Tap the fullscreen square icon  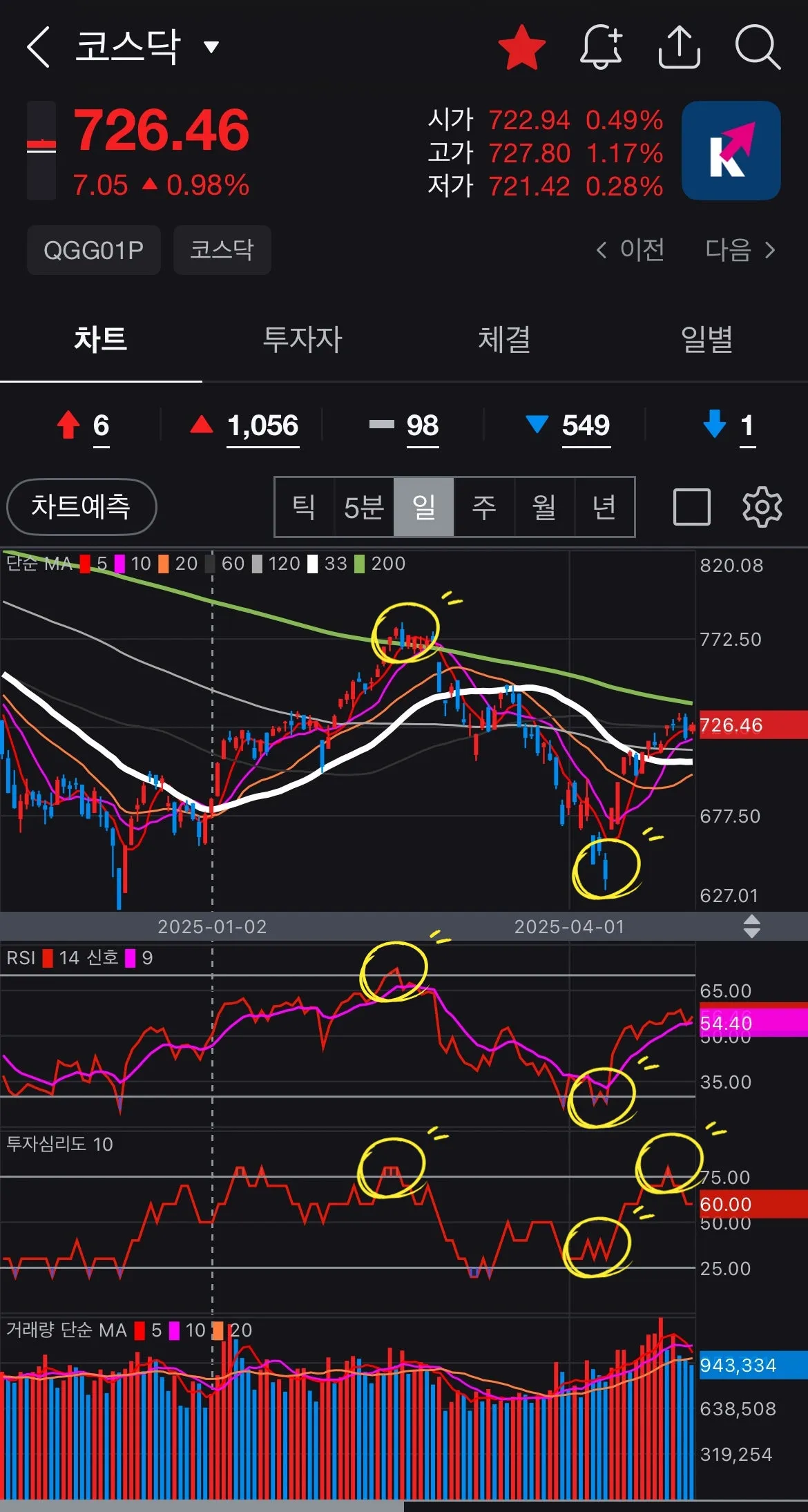click(x=692, y=507)
